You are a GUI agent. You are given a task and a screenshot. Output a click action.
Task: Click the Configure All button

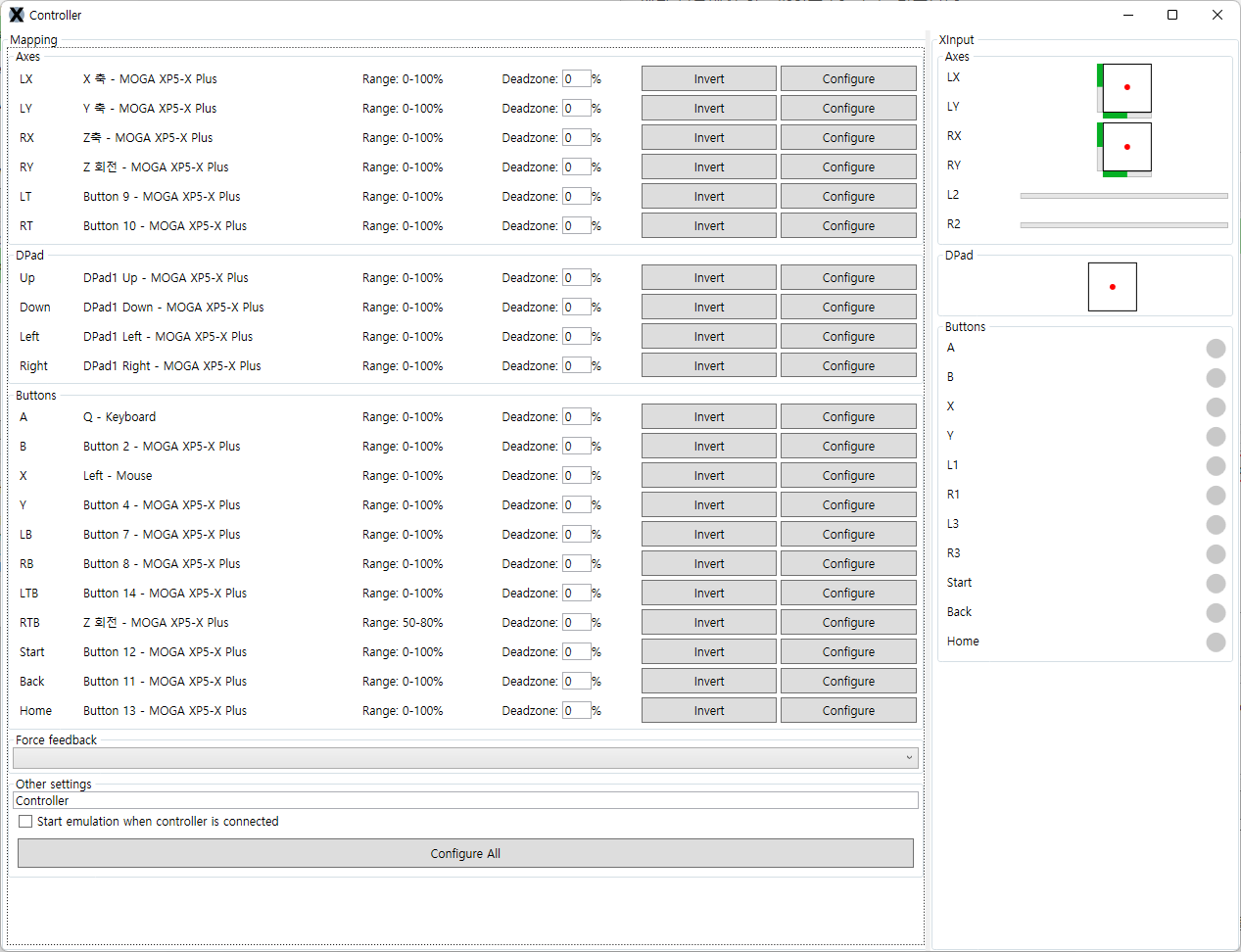coord(465,853)
